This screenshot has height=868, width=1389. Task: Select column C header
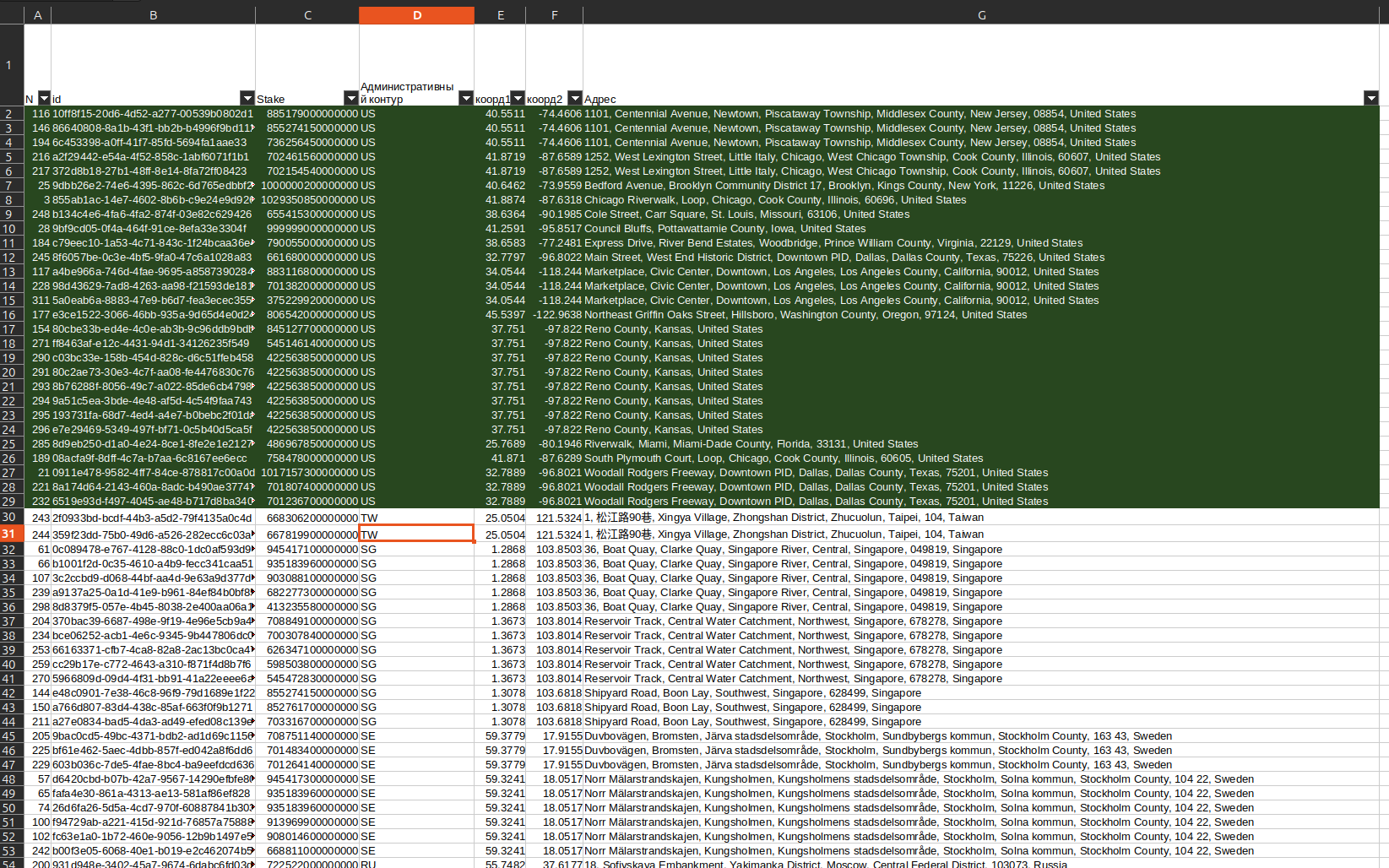click(307, 15)
